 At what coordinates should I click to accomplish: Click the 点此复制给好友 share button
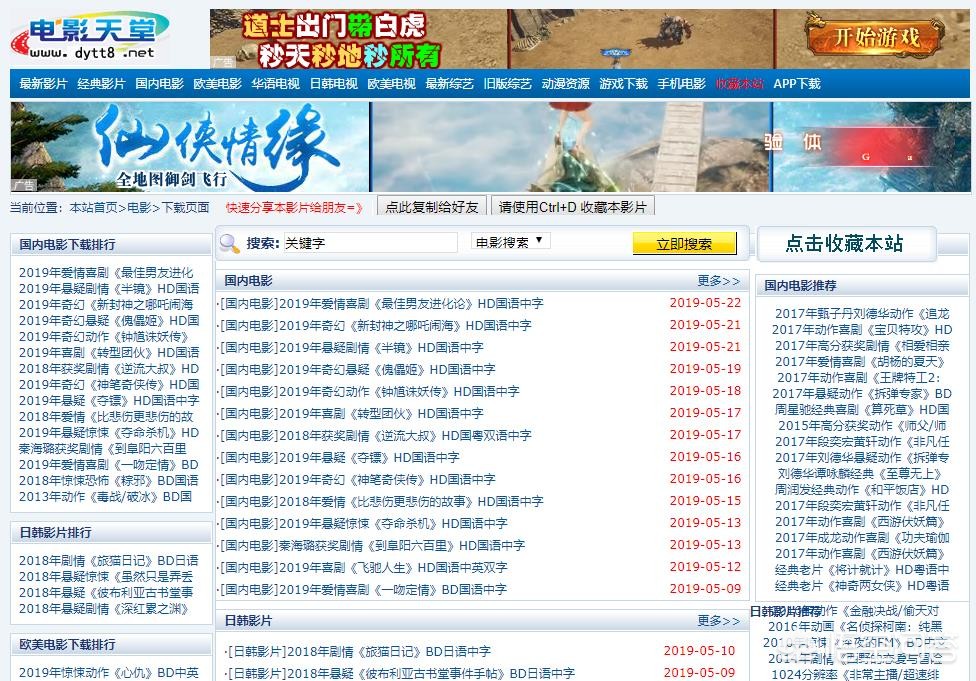tap(430, 206)
